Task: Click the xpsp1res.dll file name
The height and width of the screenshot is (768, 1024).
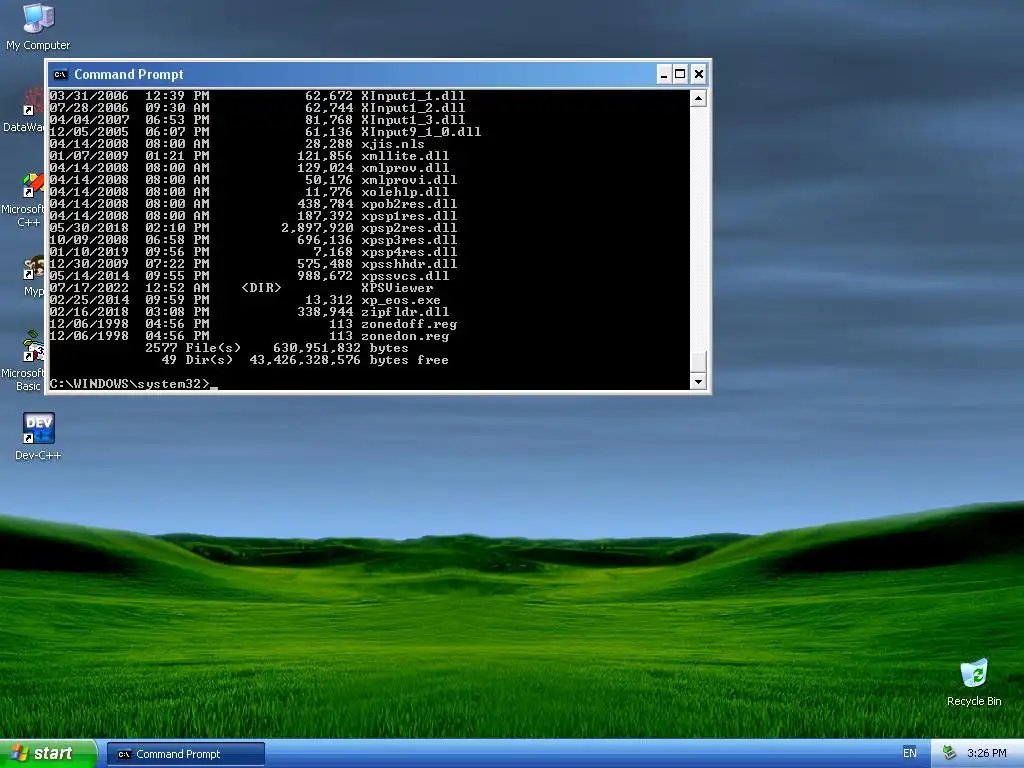Action: coord(409,216)
